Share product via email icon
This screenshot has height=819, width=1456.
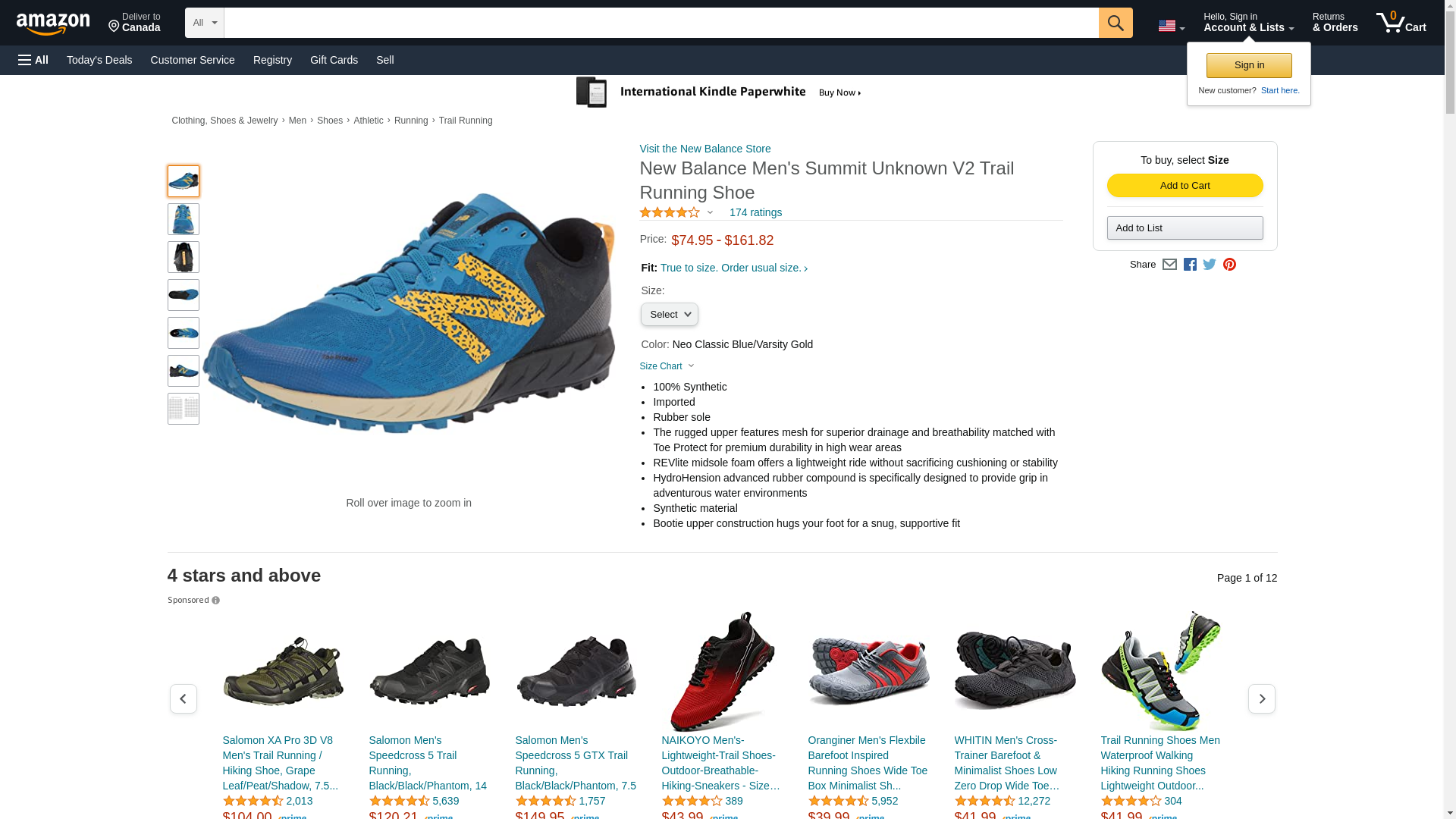(1169, 265)
